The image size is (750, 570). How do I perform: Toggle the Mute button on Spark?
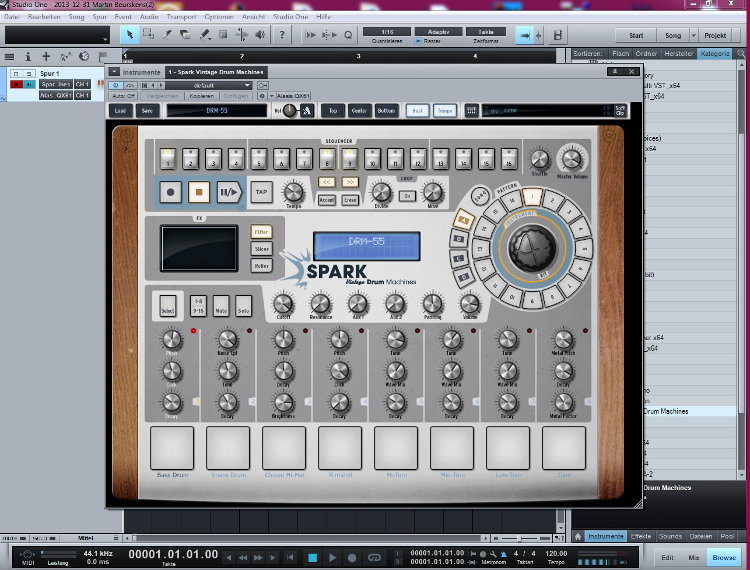point(221,305)
